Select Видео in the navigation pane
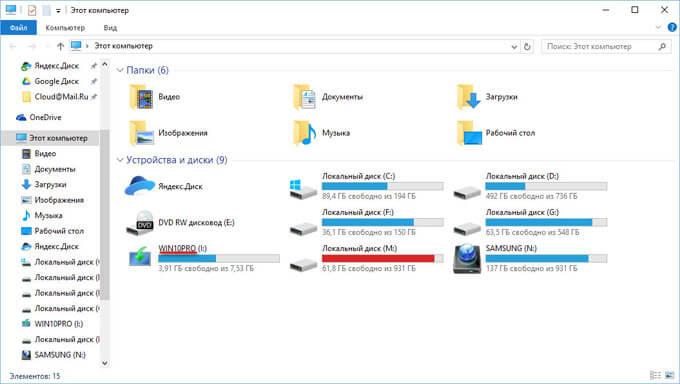The image size is (680, 384). 45,154
